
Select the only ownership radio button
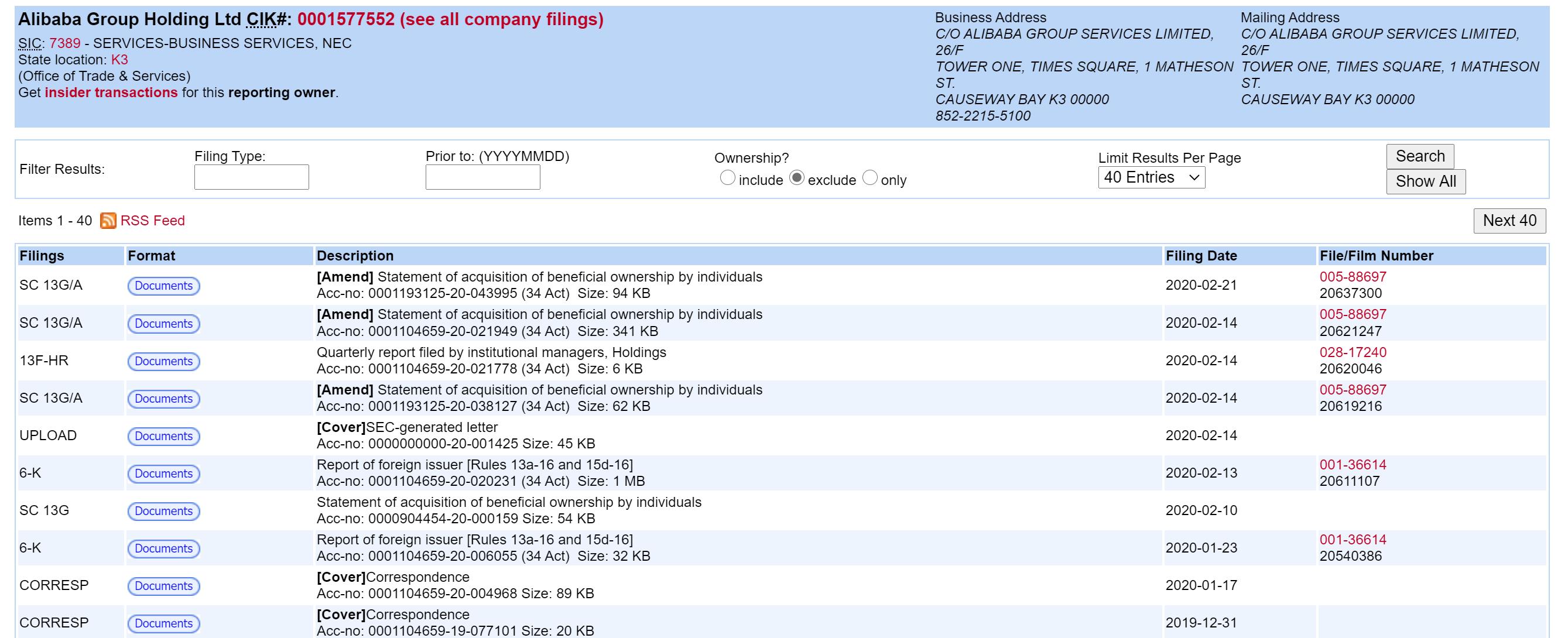click(x=871, y=178)
